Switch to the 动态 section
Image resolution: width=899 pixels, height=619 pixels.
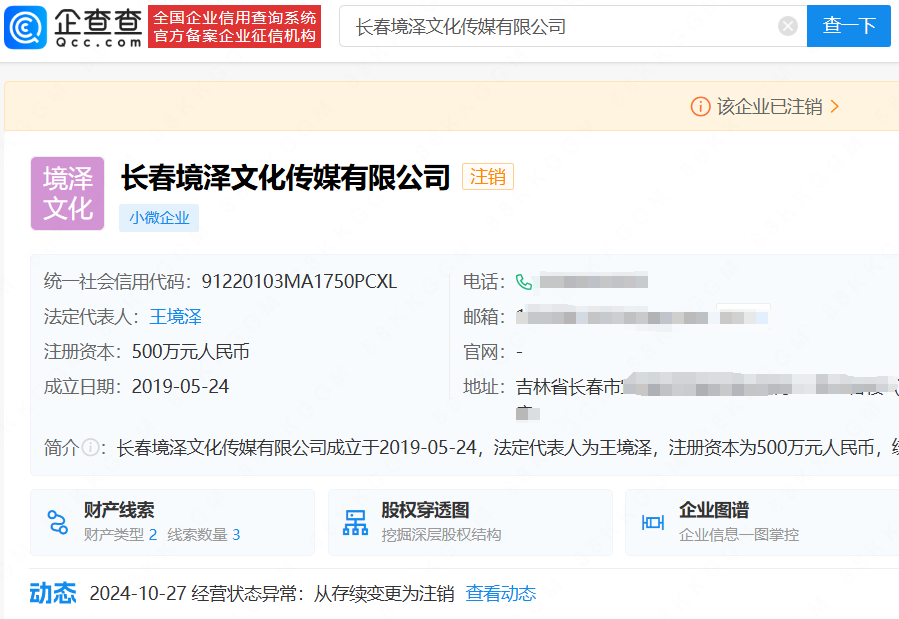point(53,593)
